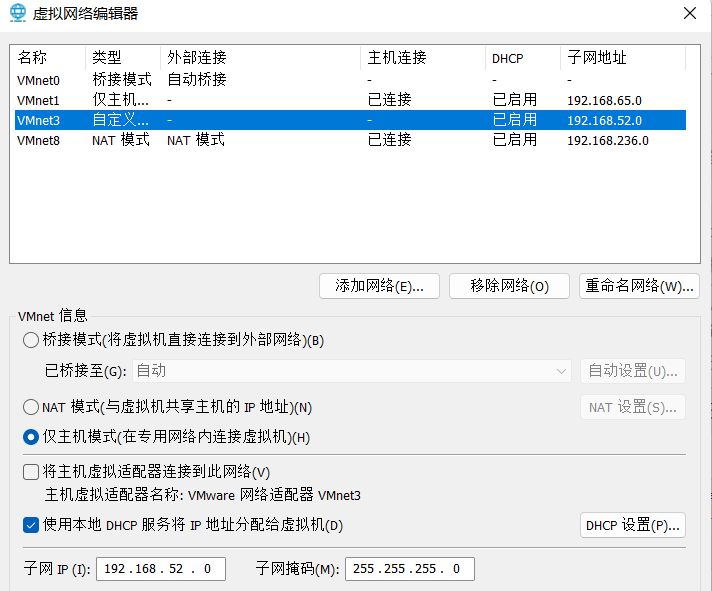Open DHCP 设置 dialog
The image size is (712, 591).
tap(632, 525)
